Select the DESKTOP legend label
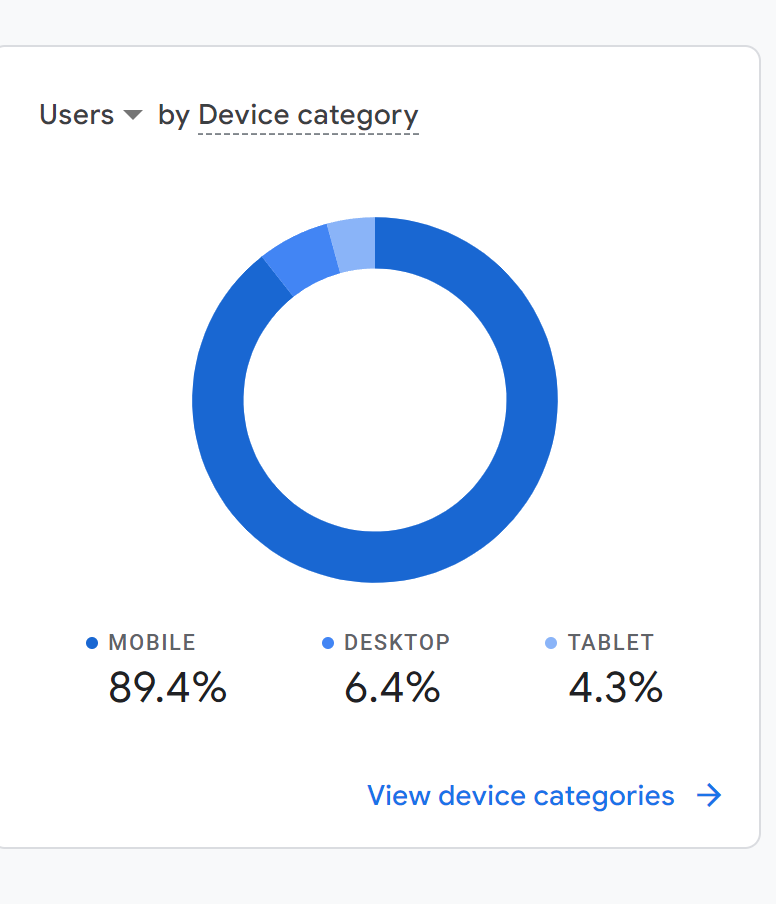The image size is (776, 904). (x=397, y=642)
